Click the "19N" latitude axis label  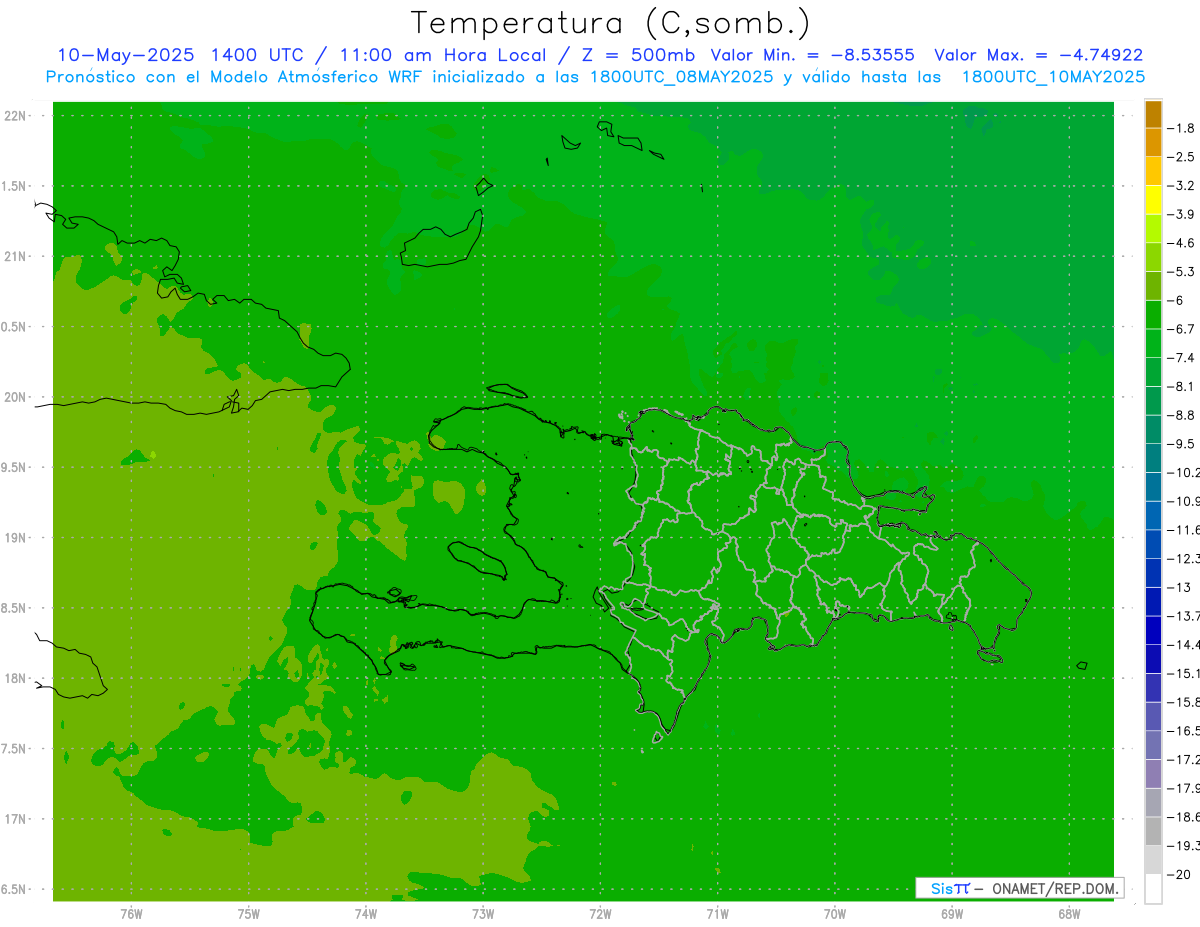[15, 537]
